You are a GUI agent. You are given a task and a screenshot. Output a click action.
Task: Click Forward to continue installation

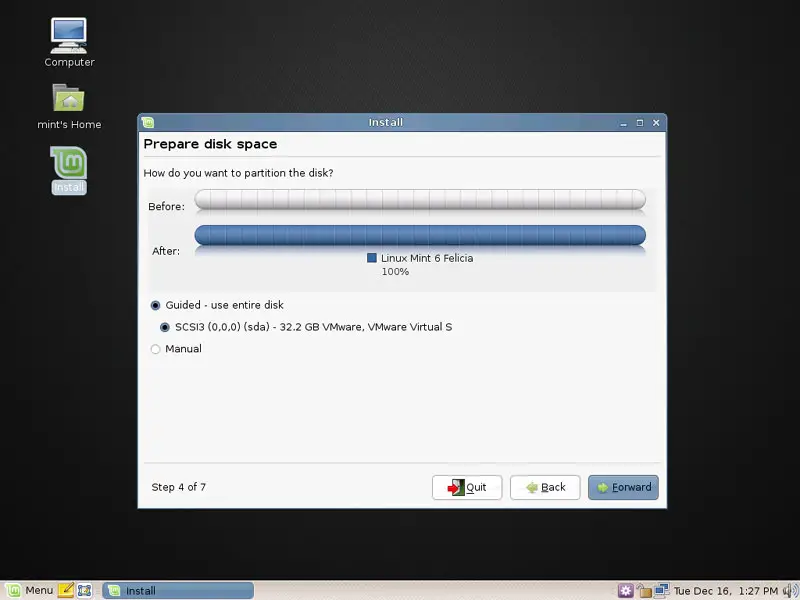(x=623, y=487)
